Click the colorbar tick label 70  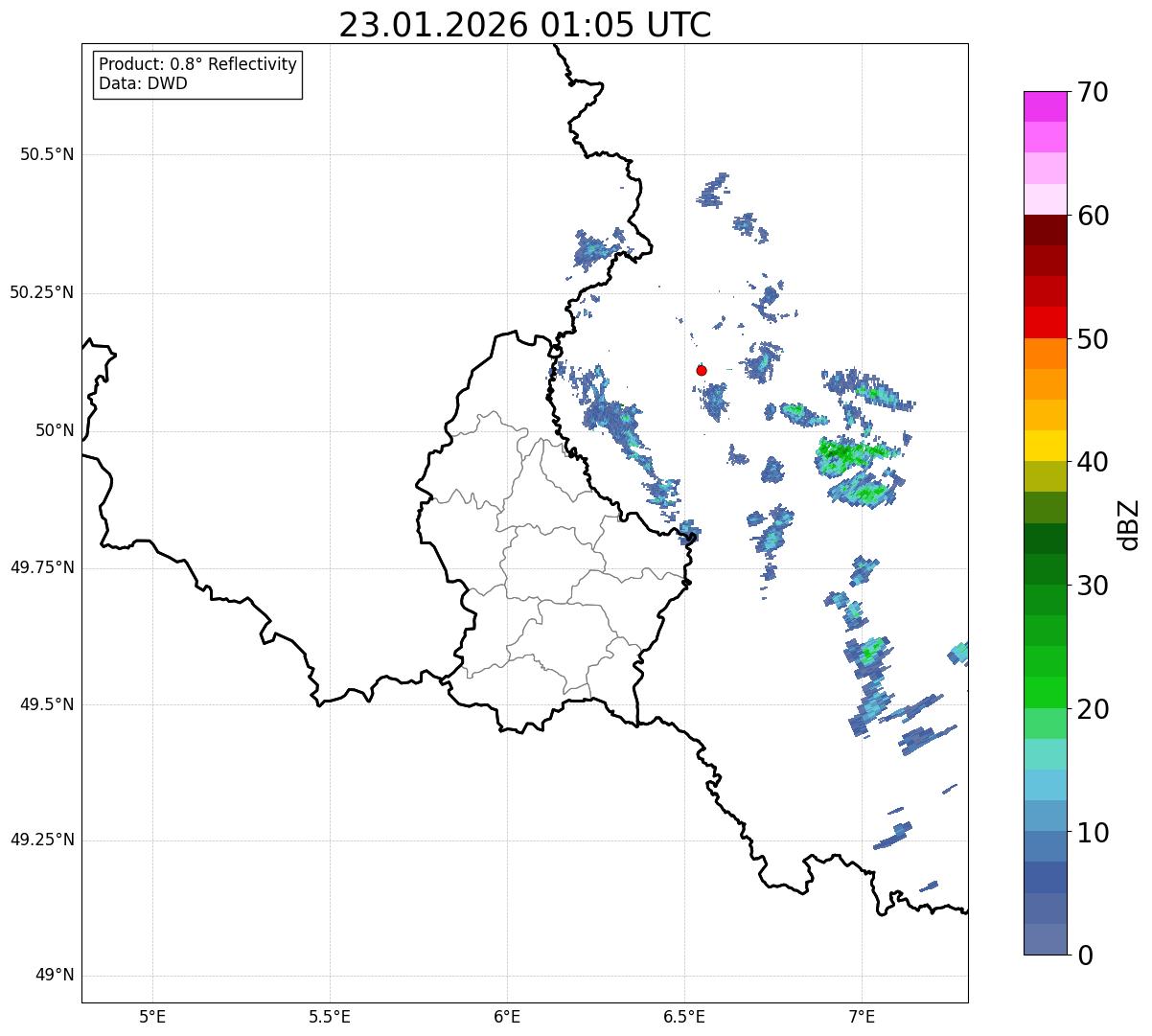1093,92
